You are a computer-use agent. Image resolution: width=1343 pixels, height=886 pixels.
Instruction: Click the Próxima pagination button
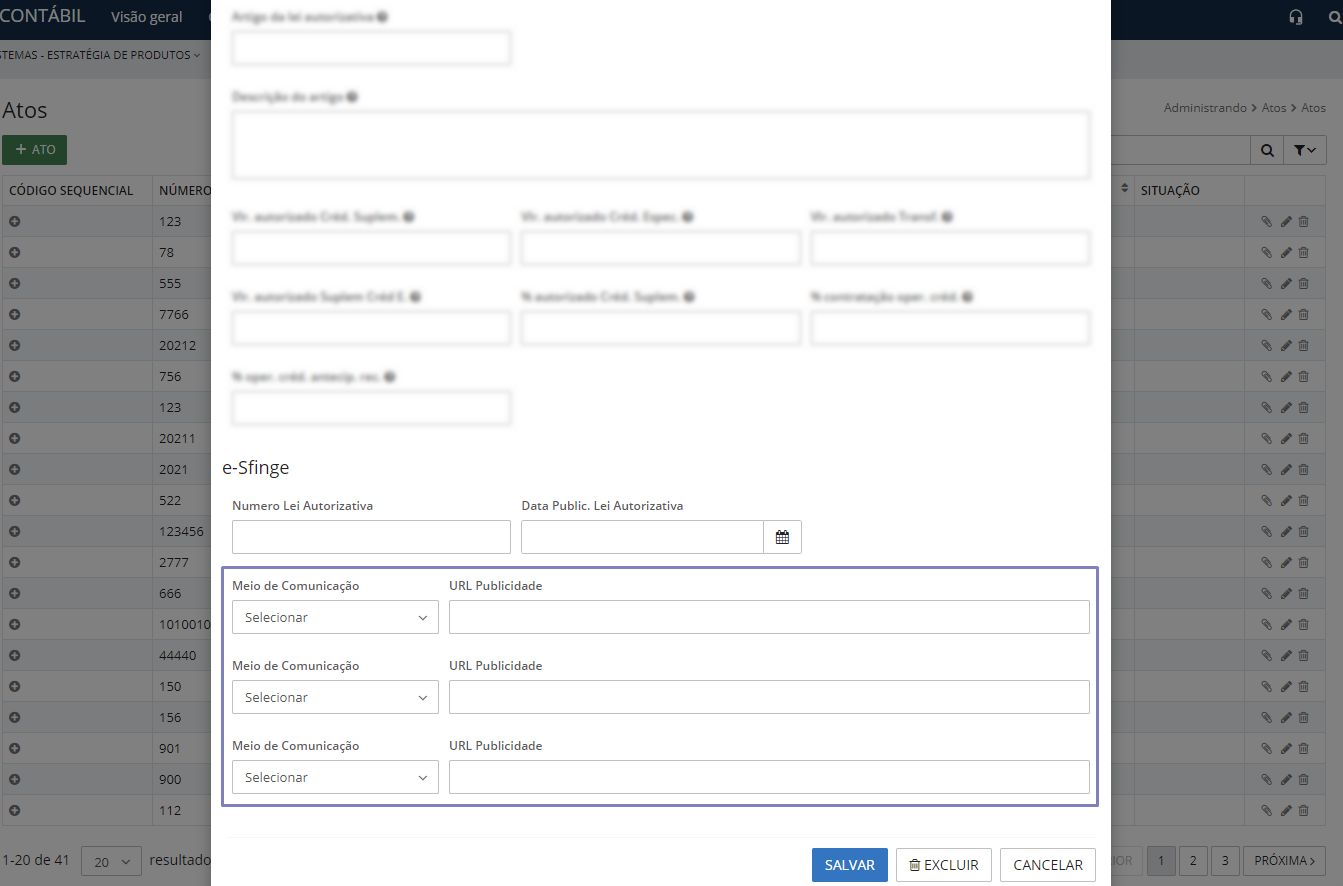coord(1284,861)
